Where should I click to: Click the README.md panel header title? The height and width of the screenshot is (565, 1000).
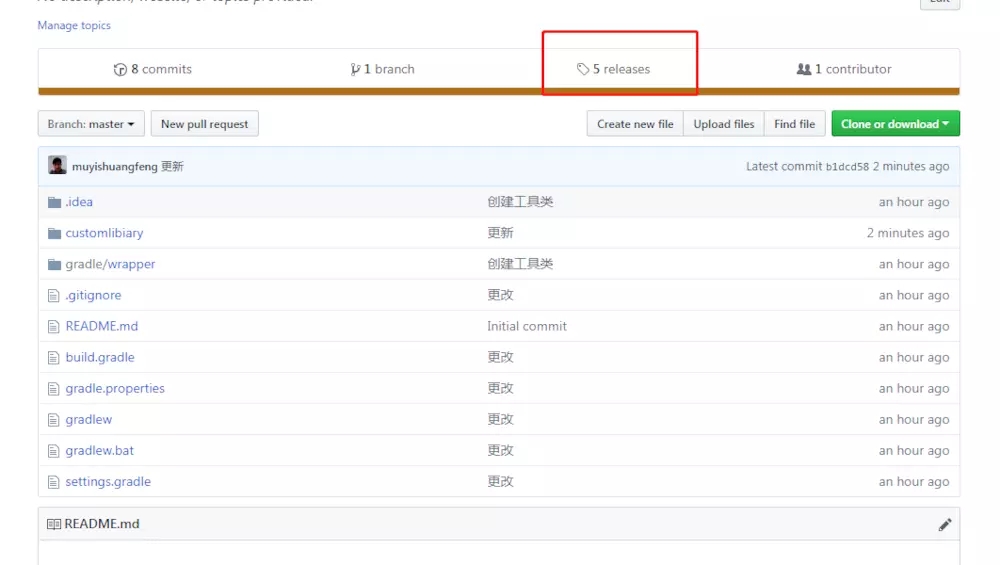[102, 524]
